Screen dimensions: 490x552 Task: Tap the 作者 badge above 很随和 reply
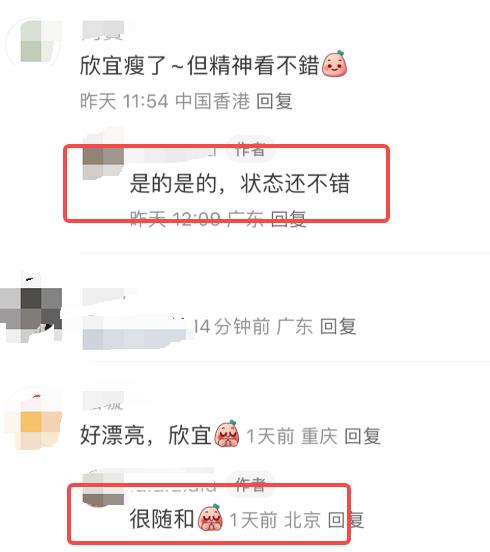tap(250, 485)
